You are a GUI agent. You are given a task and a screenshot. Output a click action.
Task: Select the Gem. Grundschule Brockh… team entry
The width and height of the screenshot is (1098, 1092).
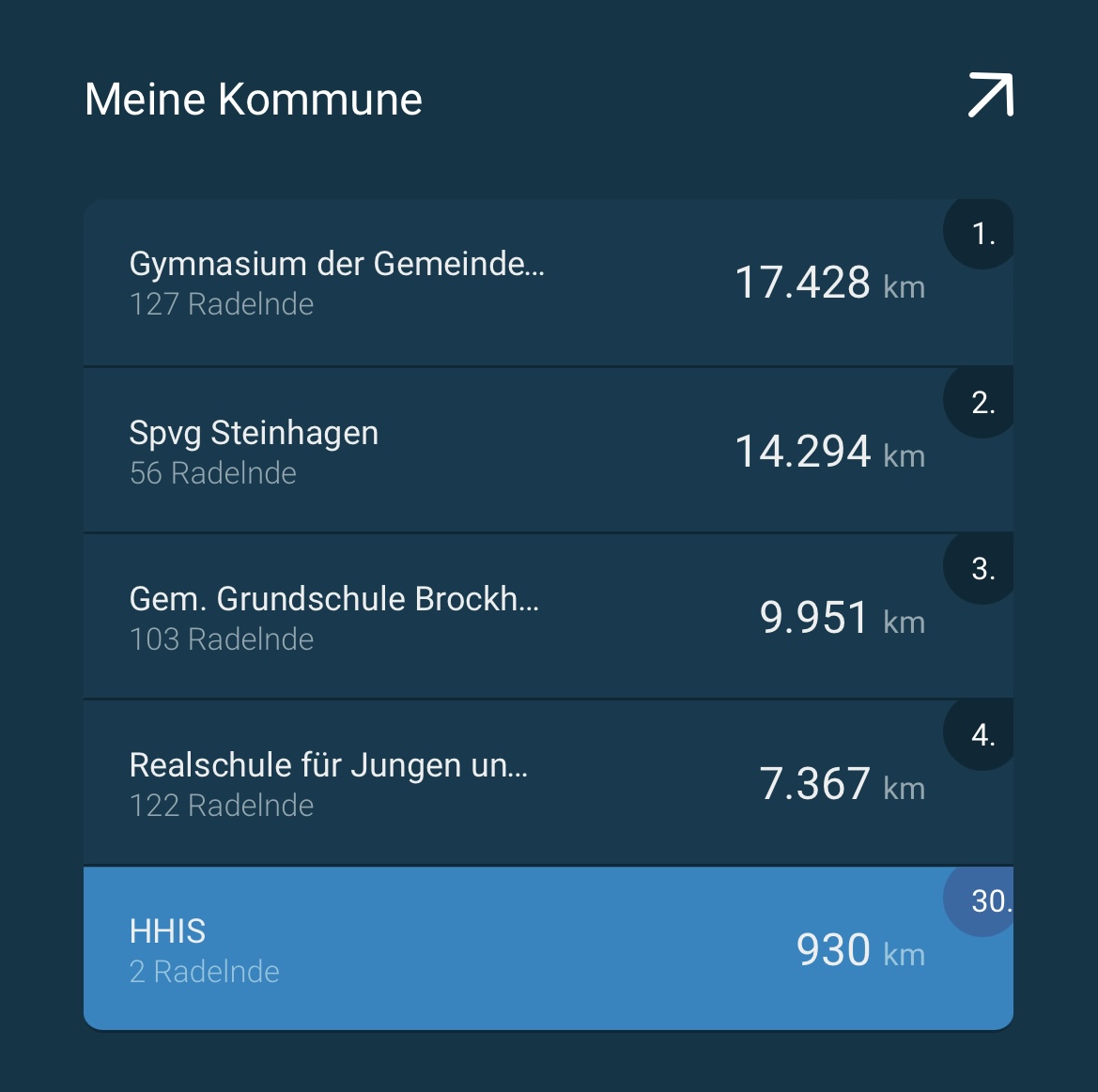pyautogui.click(x=334, y=599)
